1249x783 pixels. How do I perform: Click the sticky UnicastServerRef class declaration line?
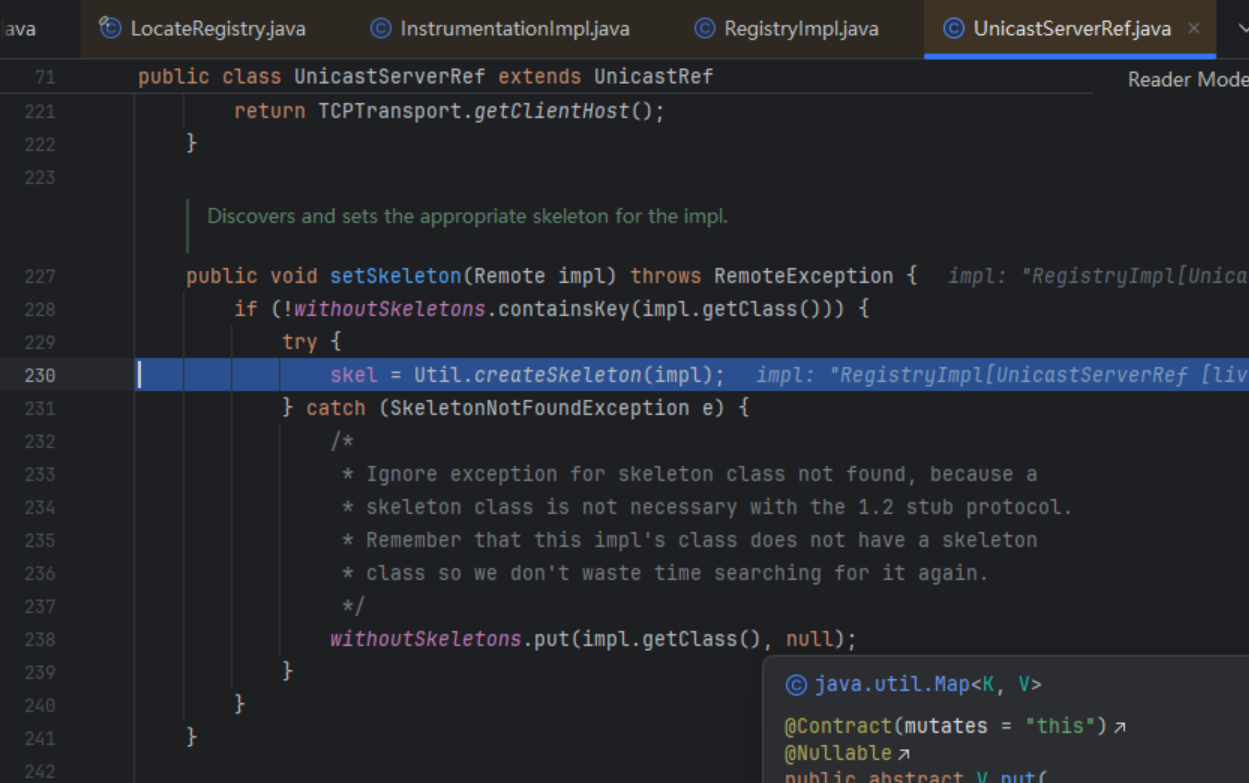[x=425, y=77]
